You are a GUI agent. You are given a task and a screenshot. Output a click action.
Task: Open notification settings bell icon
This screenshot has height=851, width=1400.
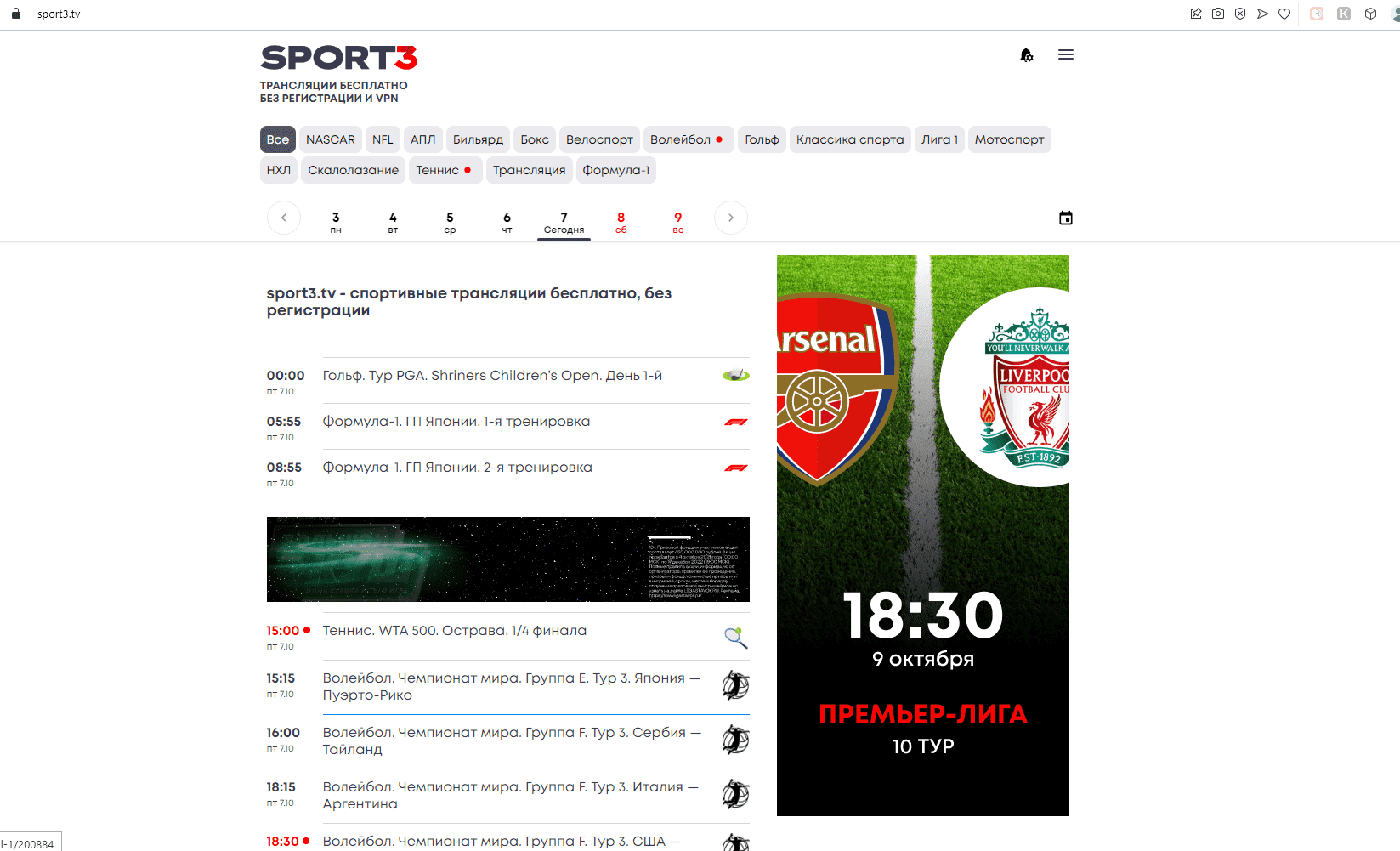[1027, 54]
